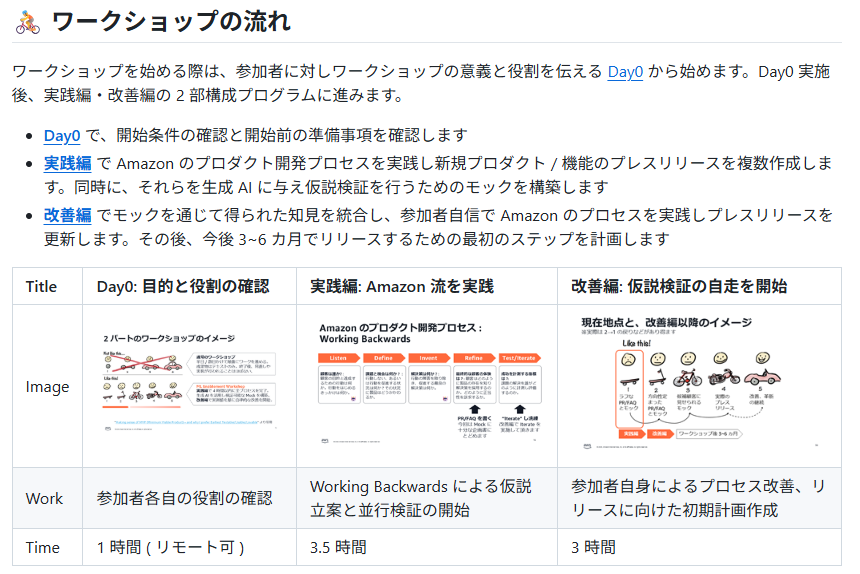Image resolution: width=860 pixels, height=574 pixels.
Task: Click the Title header cell
Action: pos(42,286)
